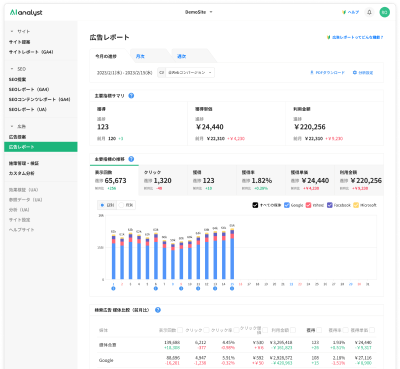Image resolution: width=400 pixels, height=369 pixels.
Task: Select the クリック 1,320 metric tab
Action: point(163,180)
